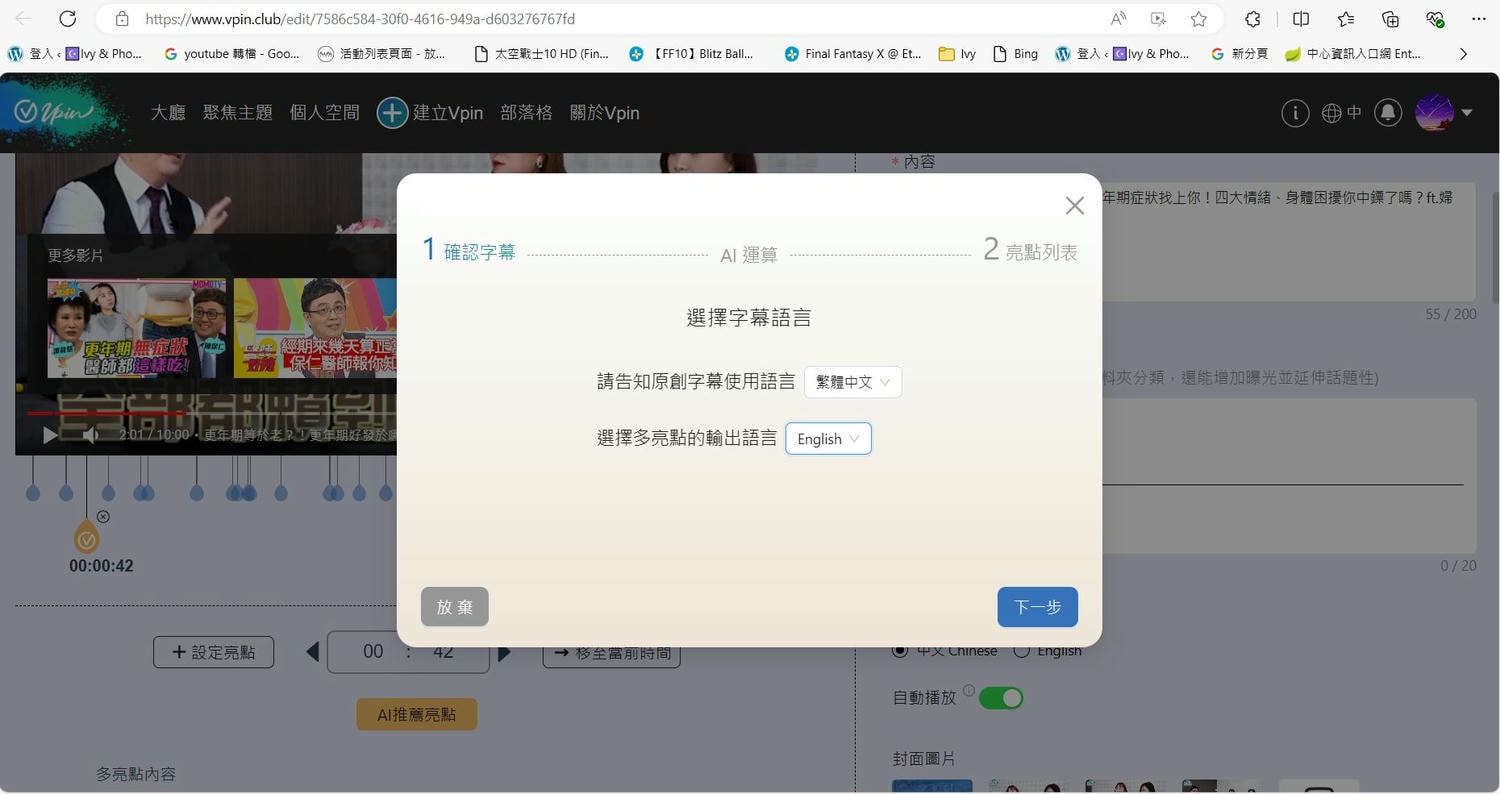Select the orange highlight marker at 00:00:42
This screenshot has height=794, width=1500.
(x=87, y=538)
